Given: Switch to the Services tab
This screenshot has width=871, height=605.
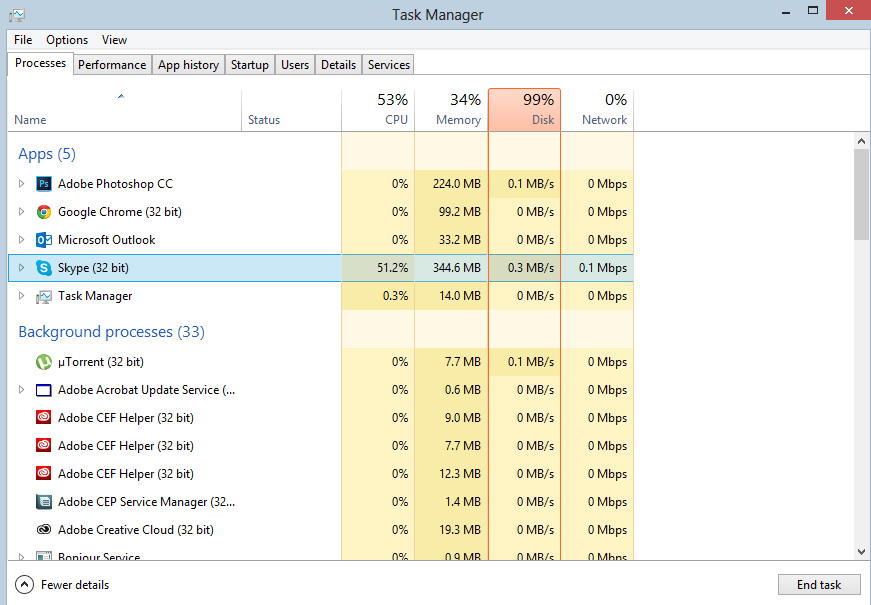Looking at the screenshot, I should (x=389, y=65).
